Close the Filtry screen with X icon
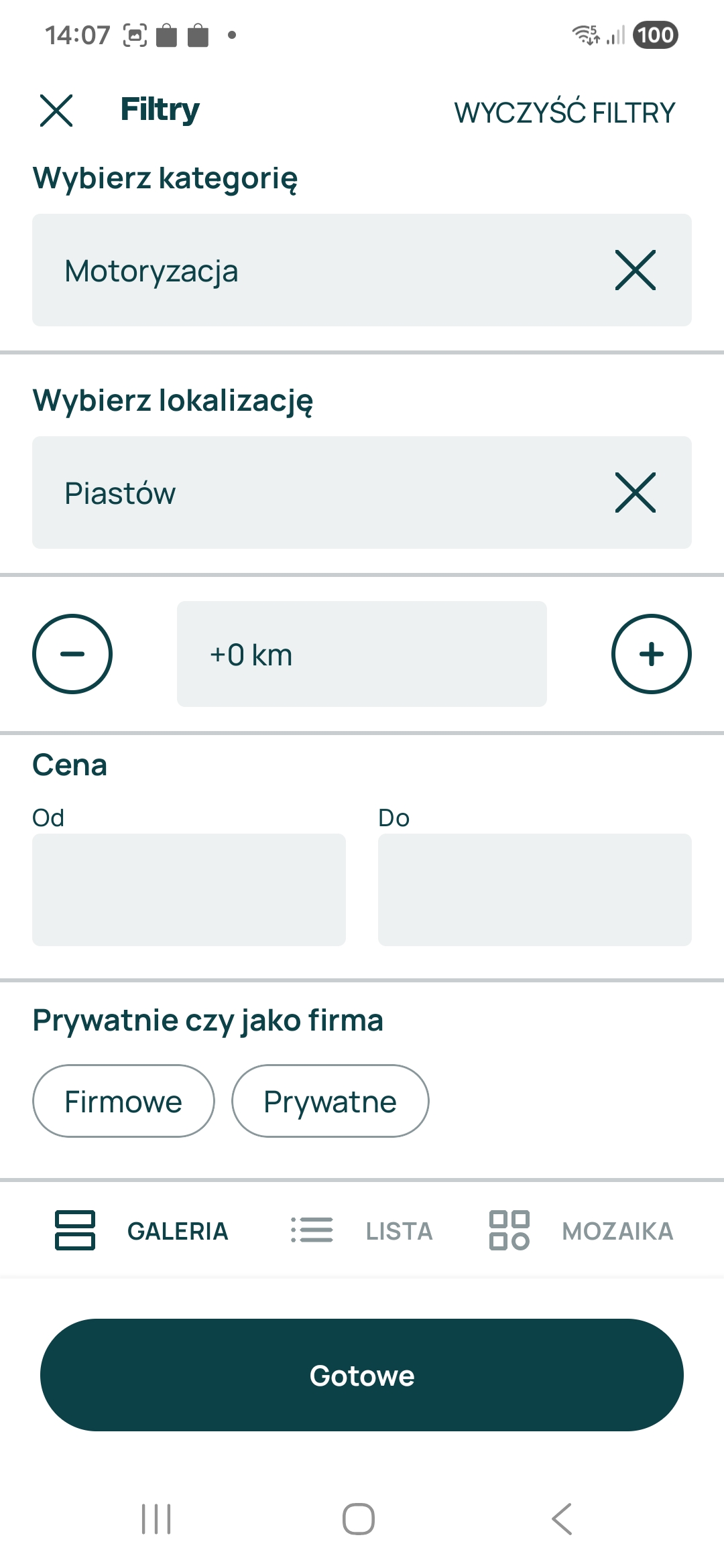This screenshot has width=724, height=1568. (x=56, y=111)
